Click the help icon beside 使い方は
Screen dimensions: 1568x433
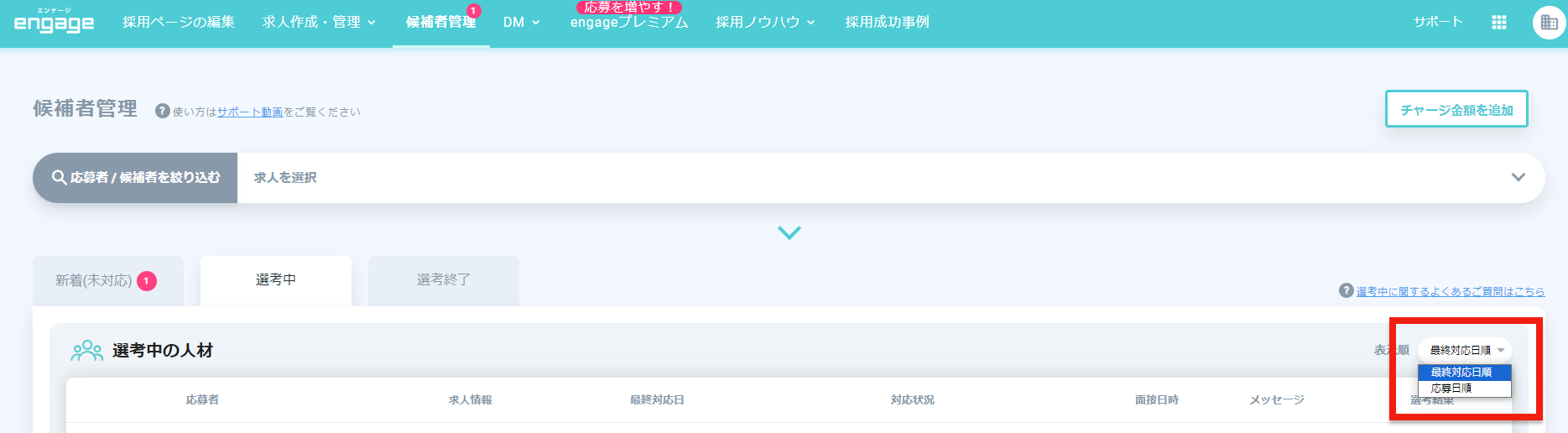(x=163, y=111)
